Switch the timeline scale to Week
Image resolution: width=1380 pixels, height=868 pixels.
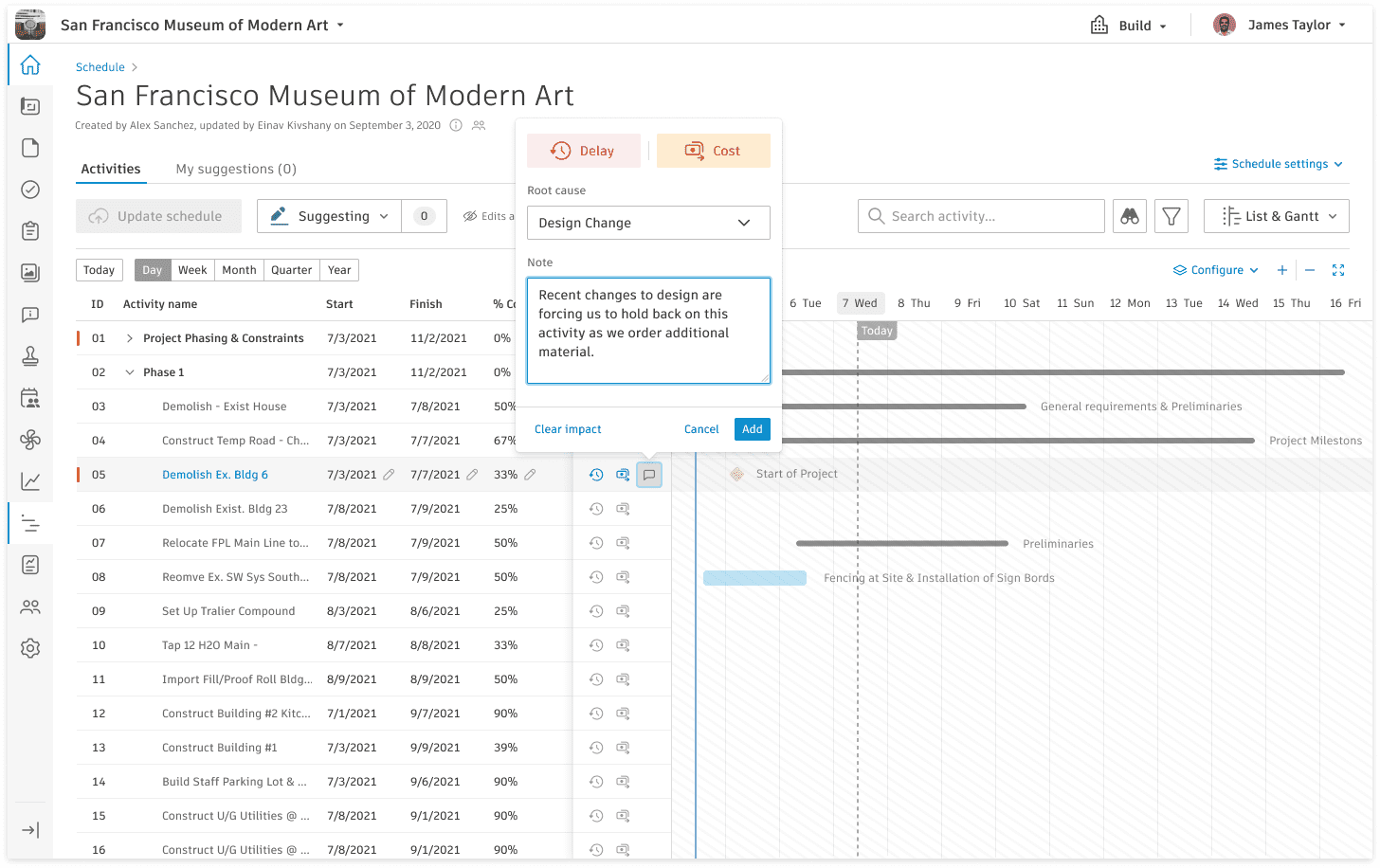pos(192,270)
